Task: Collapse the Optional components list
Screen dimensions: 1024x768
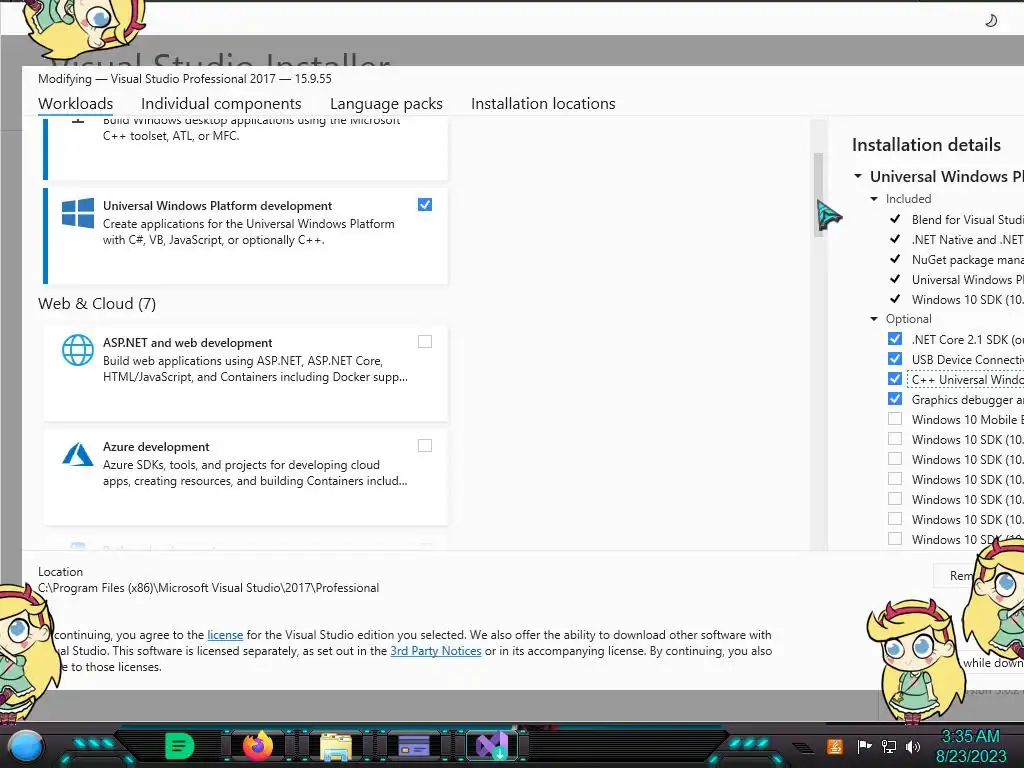Action: point(874,319)
